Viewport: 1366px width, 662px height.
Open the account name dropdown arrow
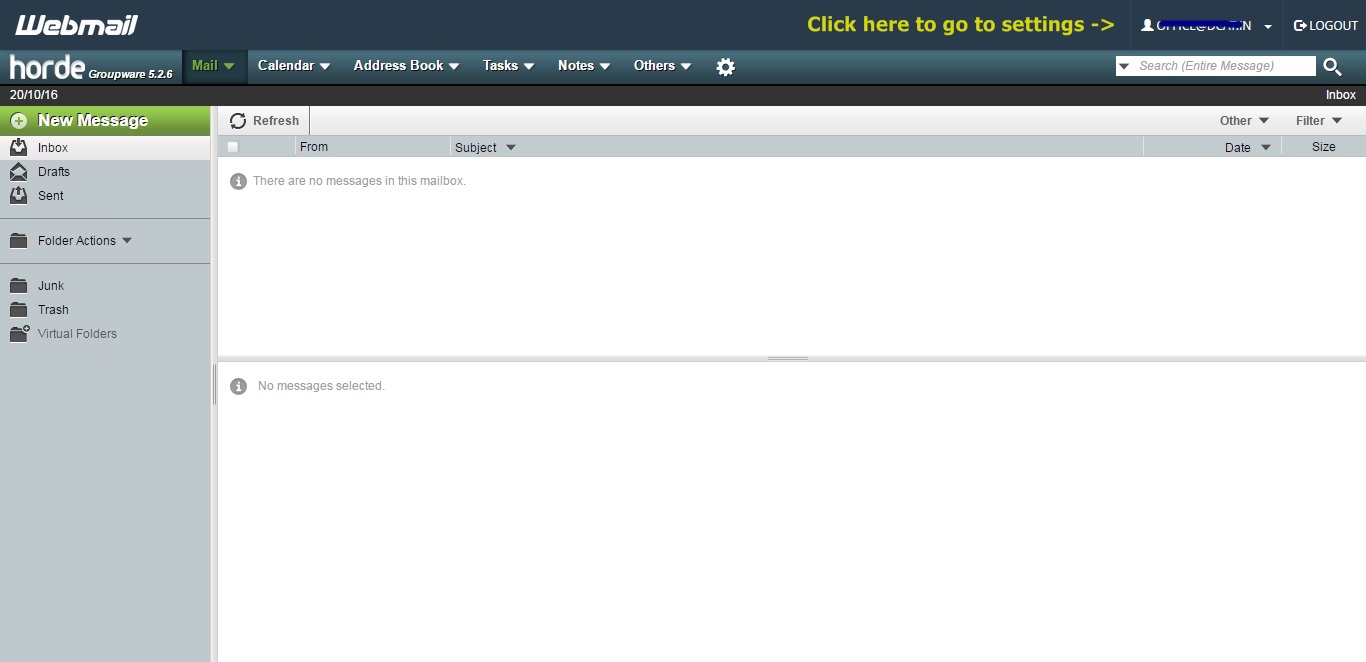[x=1268, y=27]
